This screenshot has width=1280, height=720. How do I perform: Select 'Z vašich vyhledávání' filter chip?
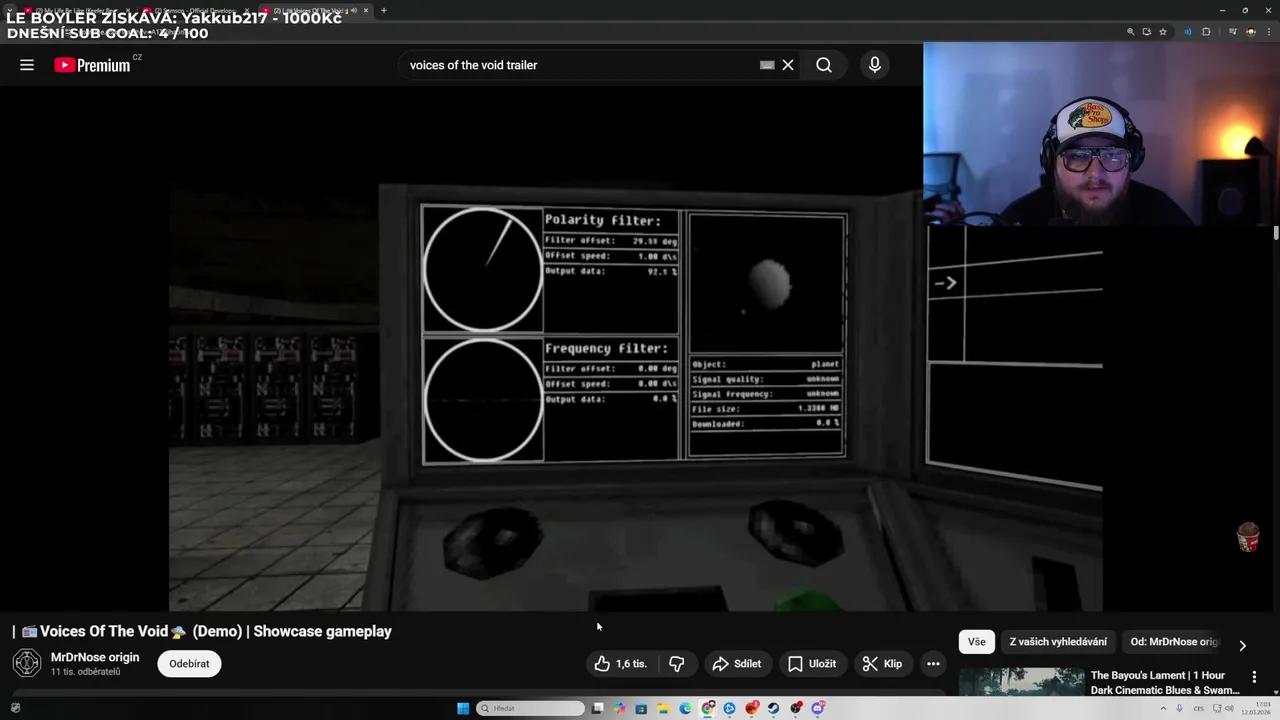pos(1058,642)
